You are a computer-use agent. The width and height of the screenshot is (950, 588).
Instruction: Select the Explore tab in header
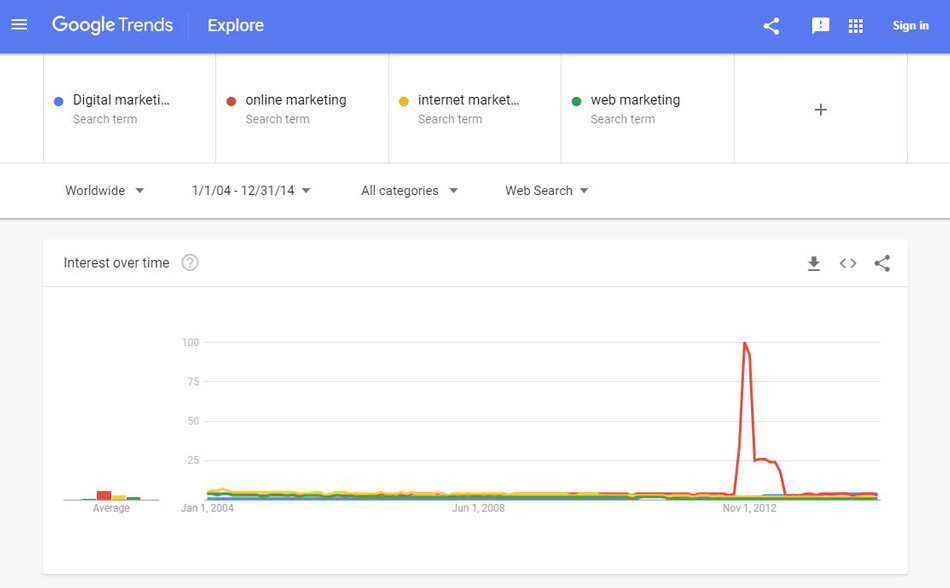click(x=236, y=25)
